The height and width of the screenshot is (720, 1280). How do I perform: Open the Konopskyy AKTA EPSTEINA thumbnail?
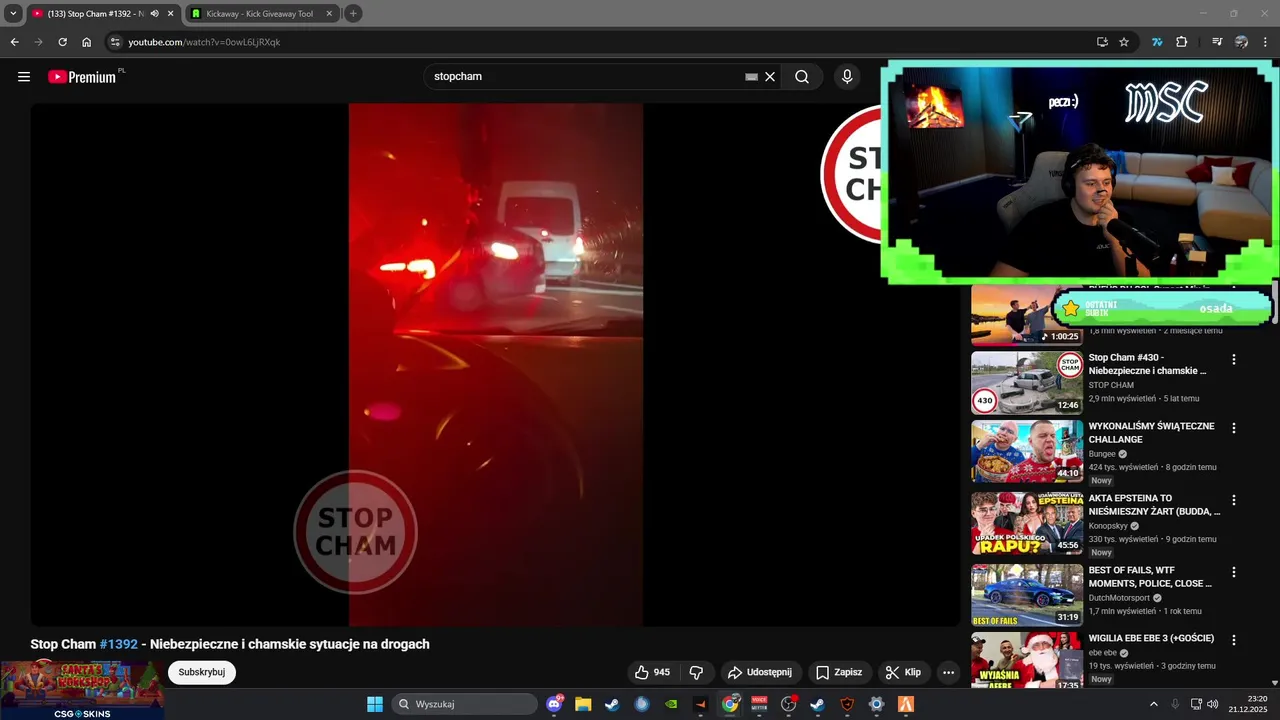[x=1027, y=523]
